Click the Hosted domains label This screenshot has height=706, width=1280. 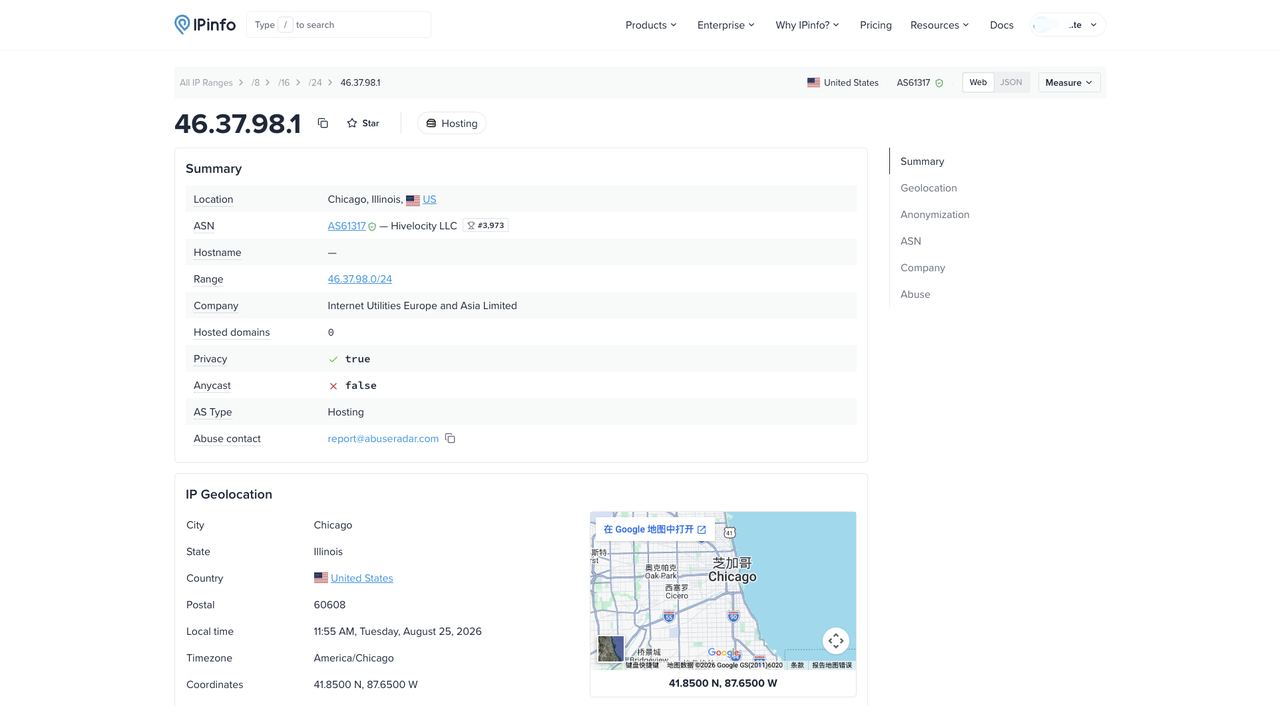tap(232, 332)
